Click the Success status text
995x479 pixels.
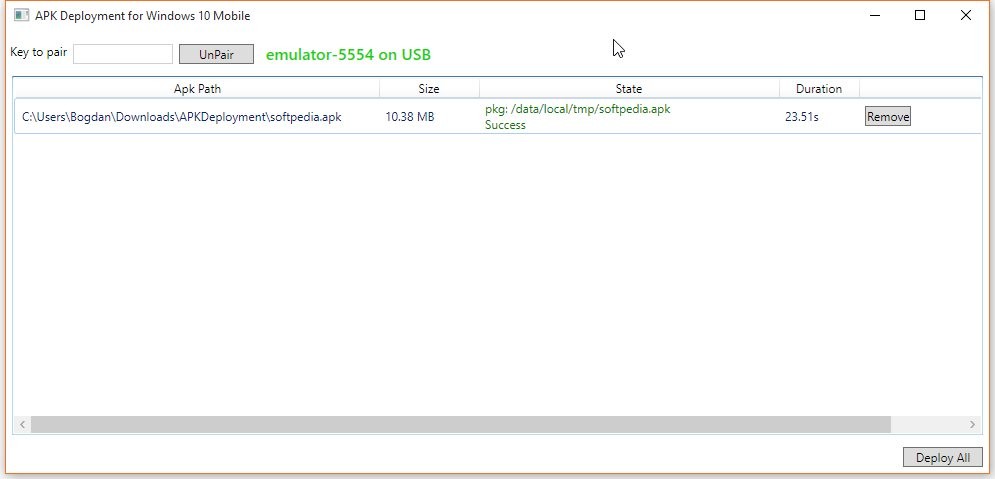pyautogui.click(x=505, y=125)
